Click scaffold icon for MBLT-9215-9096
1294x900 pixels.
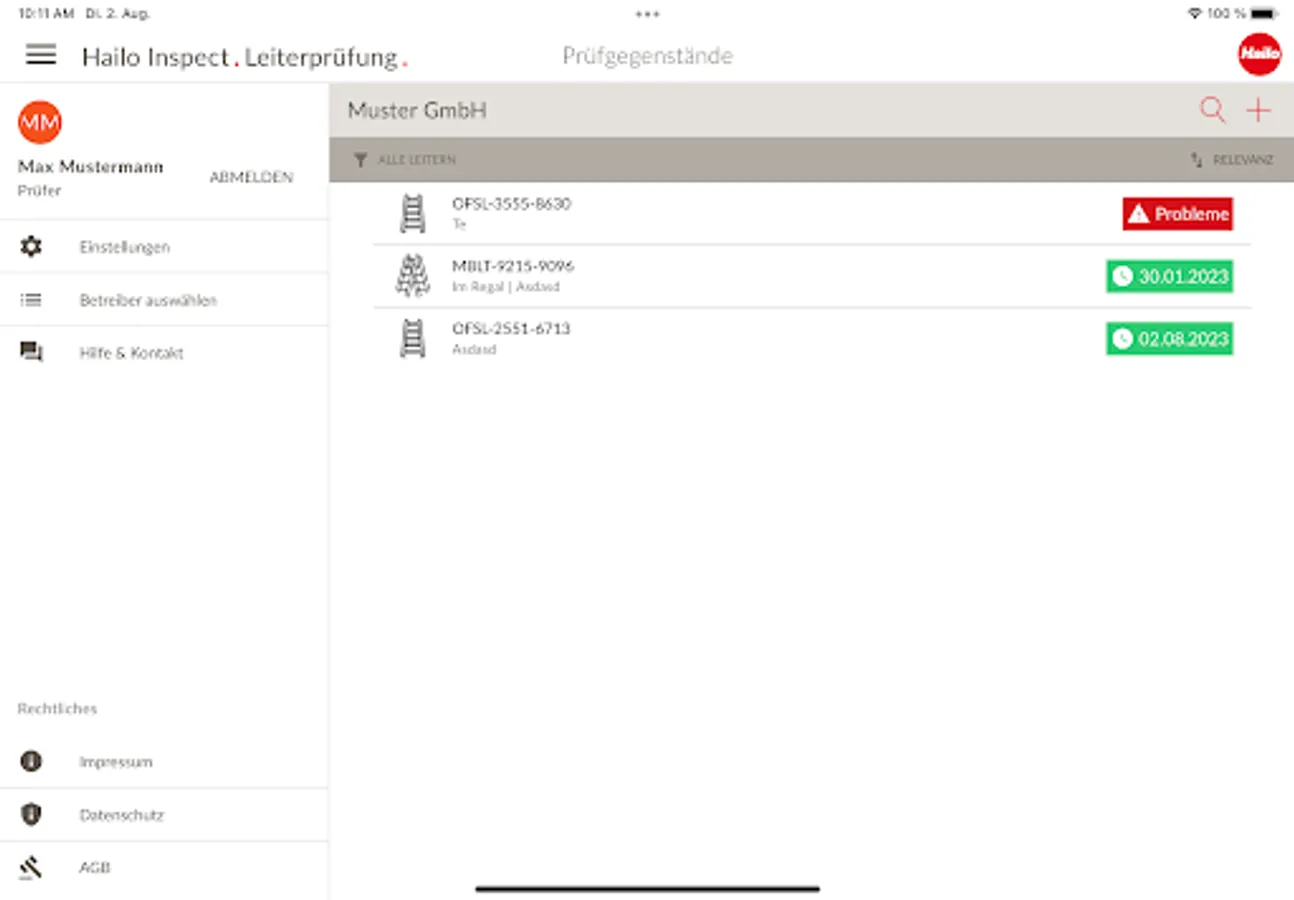pos(413,276)
